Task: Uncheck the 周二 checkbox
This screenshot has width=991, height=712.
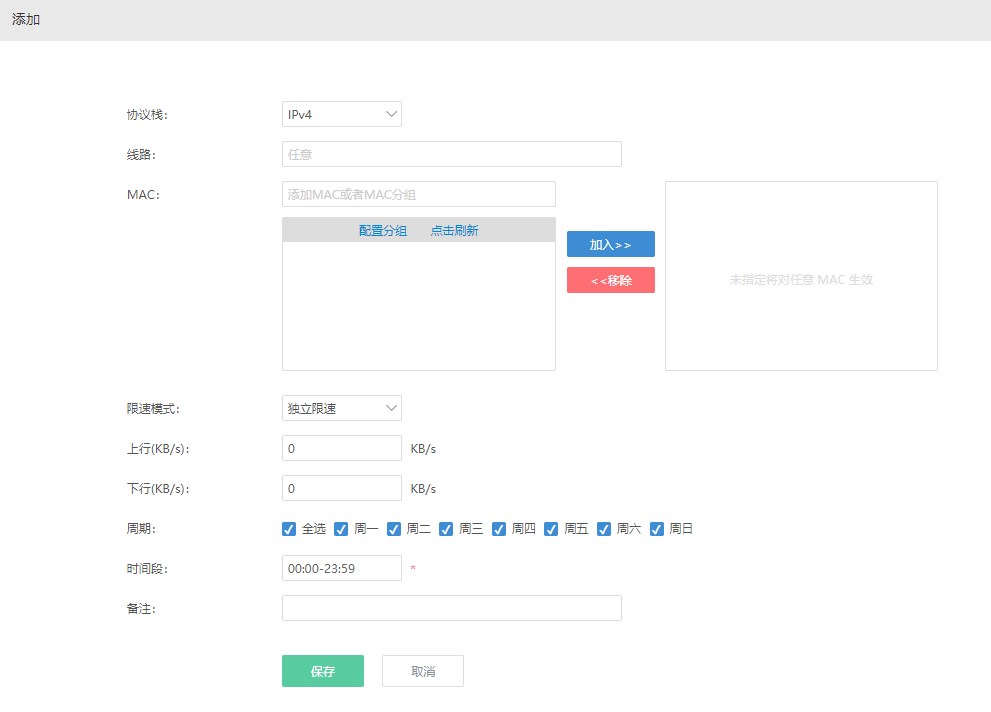Action: (x=394, y=529)
